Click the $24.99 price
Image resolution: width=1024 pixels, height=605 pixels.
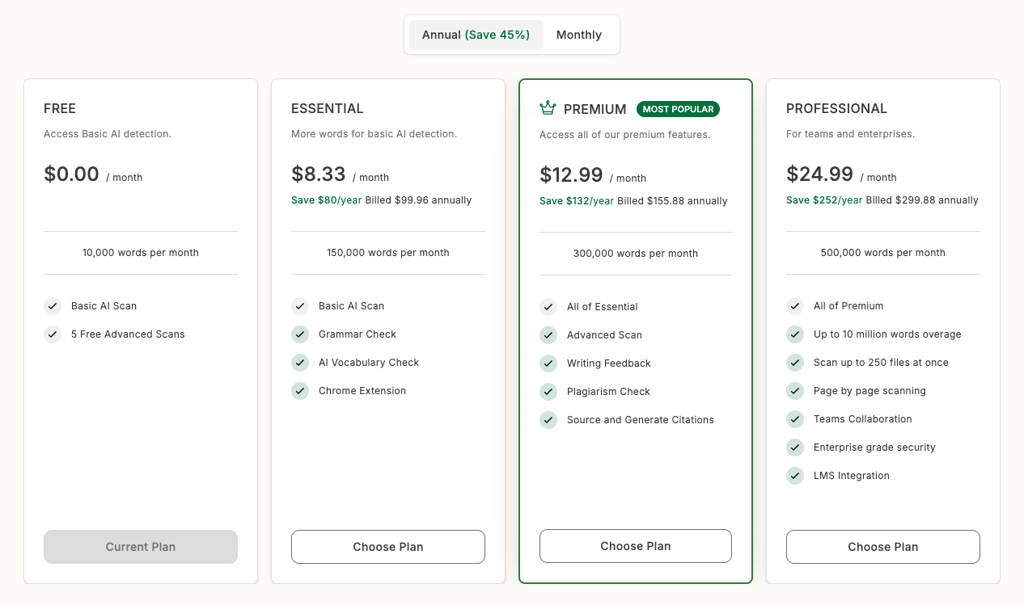click(x=820, y=174)
